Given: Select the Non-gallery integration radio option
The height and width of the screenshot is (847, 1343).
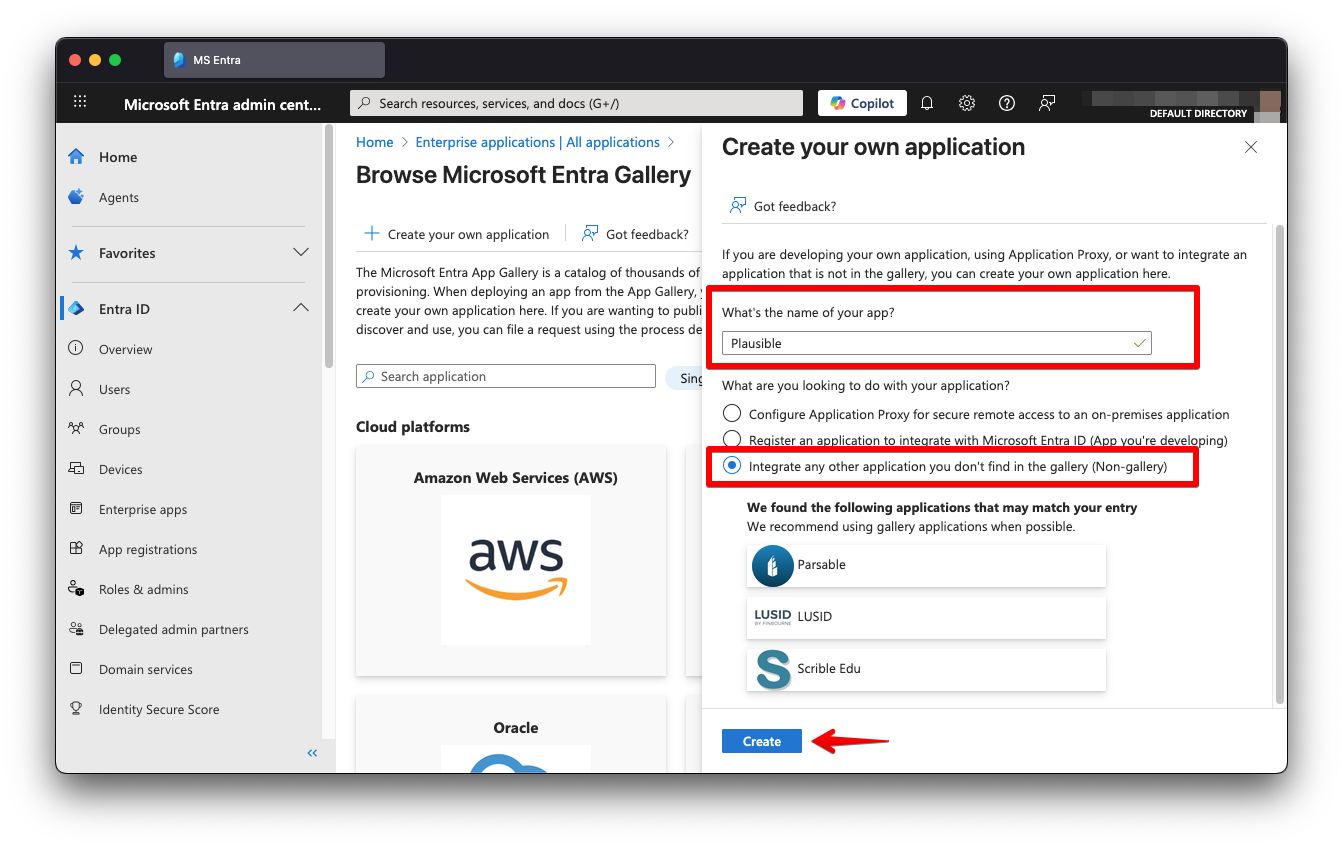Looking at the screenshot, I should click(x=732, y=465).
